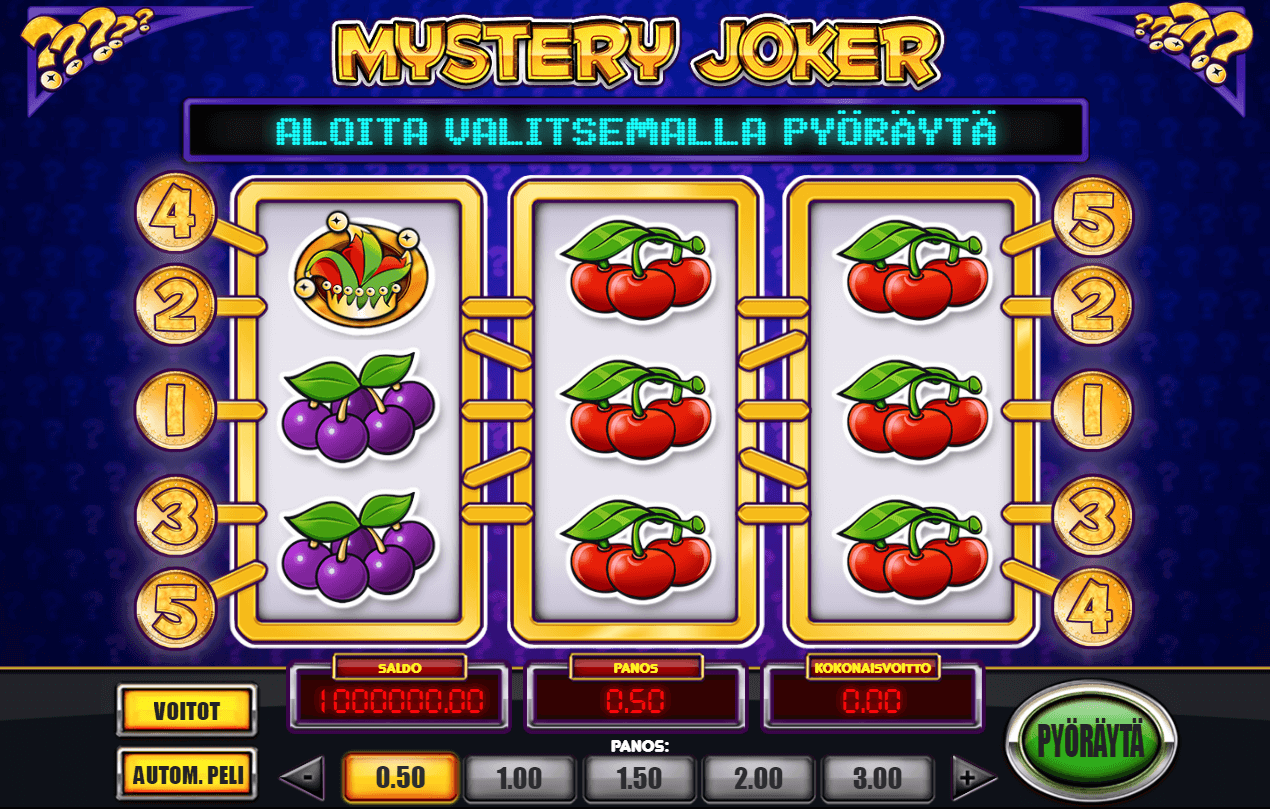The width and height of the screenshot is (1270, 809).
Task: Choose the 1.50 bet amount
Action: (638, 777)
